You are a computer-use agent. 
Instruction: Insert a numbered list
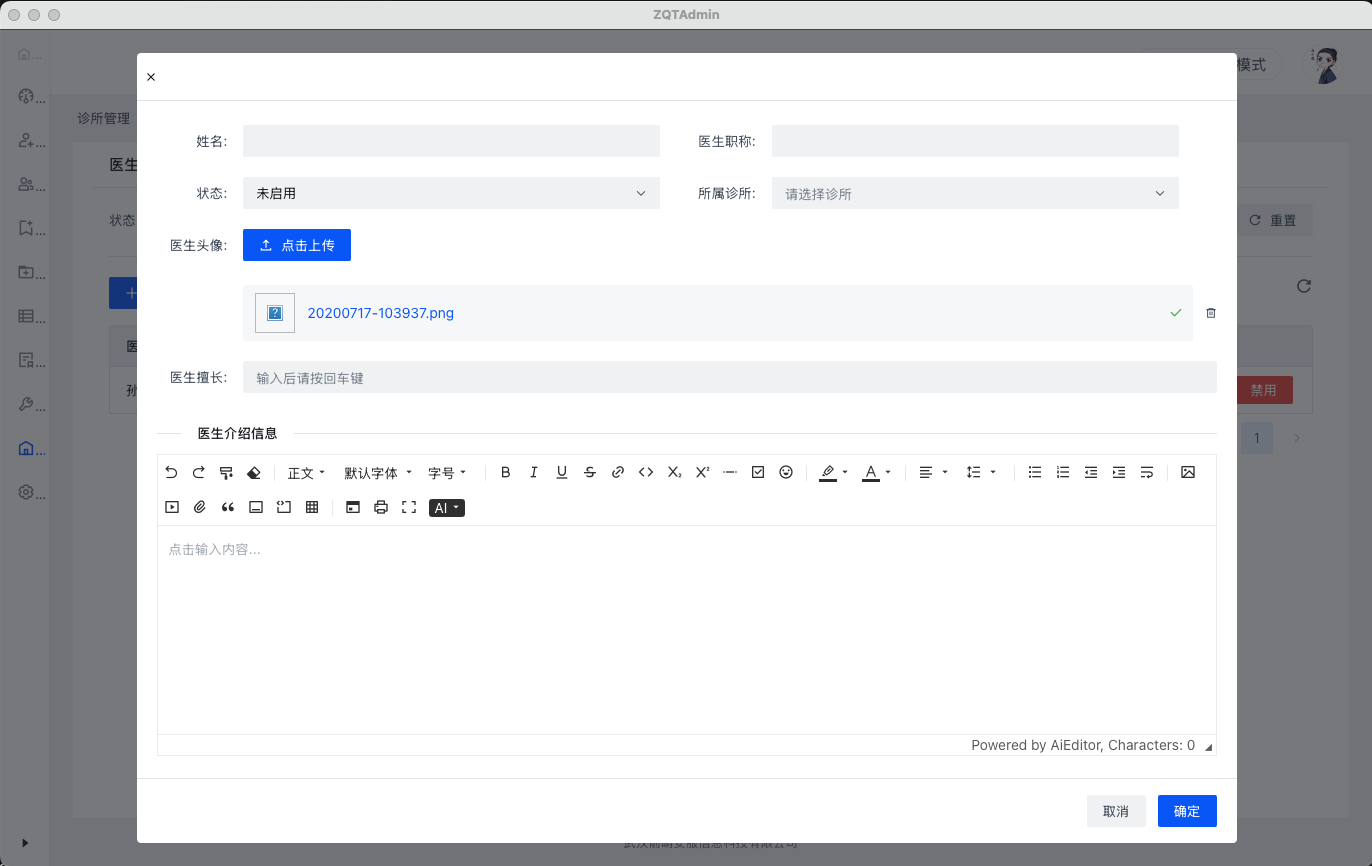[1063, 472]
